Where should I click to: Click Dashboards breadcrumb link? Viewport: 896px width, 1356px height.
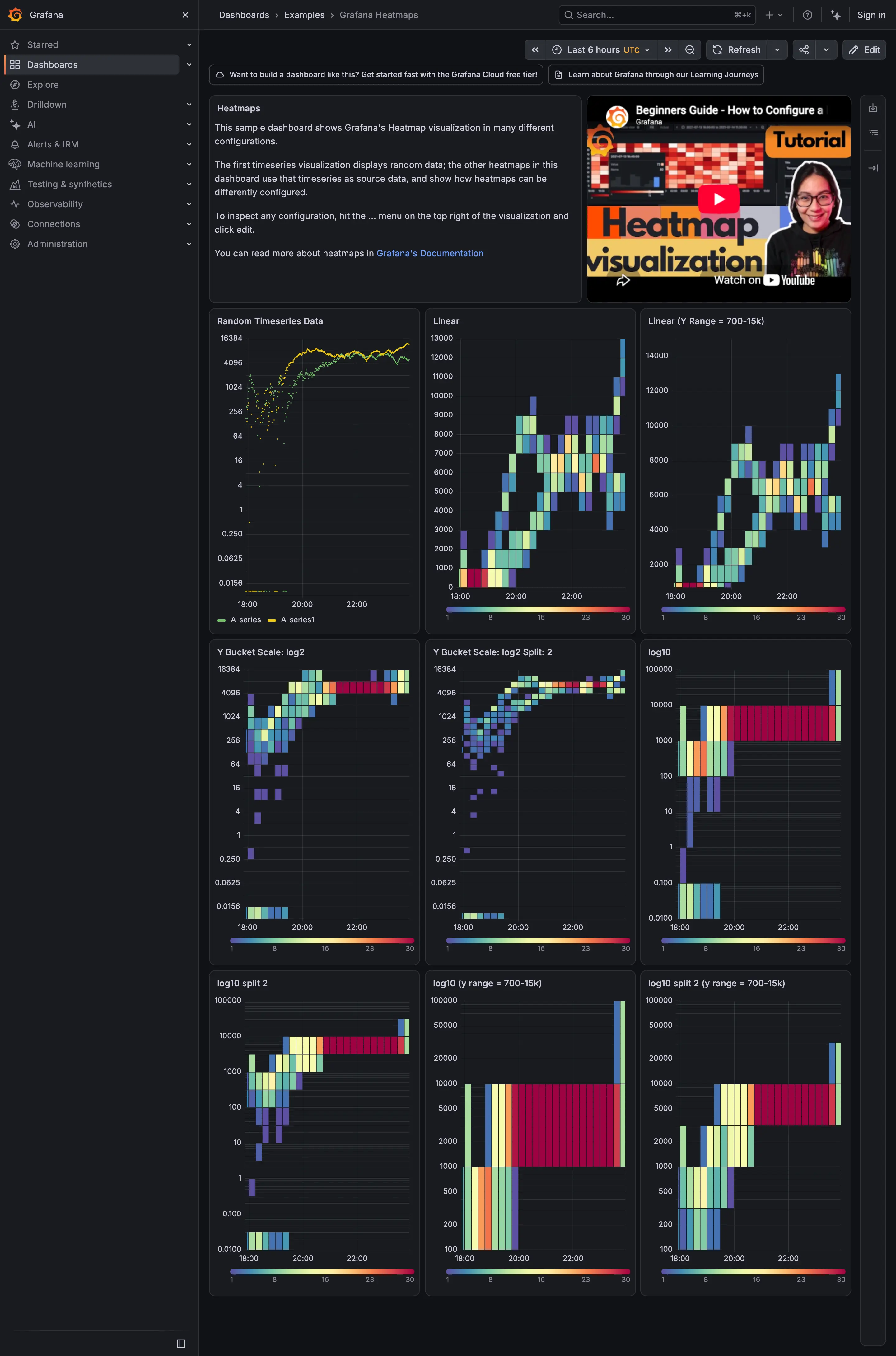click(244, 15)
